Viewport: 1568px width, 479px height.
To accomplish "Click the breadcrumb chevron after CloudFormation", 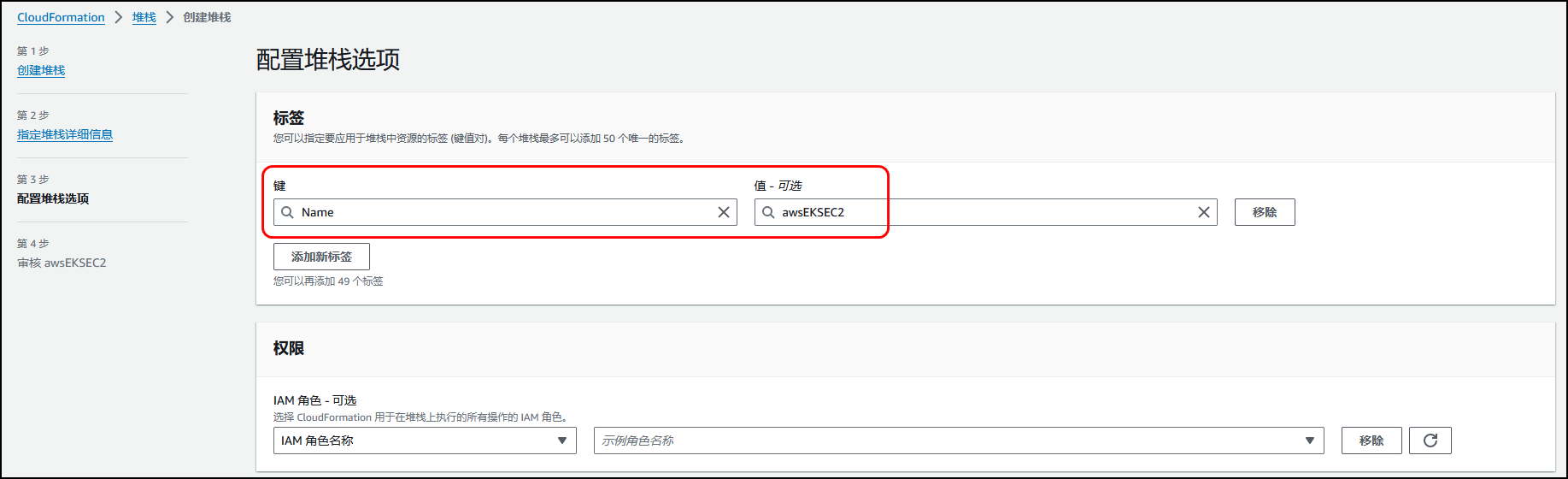I will [119, 17].
